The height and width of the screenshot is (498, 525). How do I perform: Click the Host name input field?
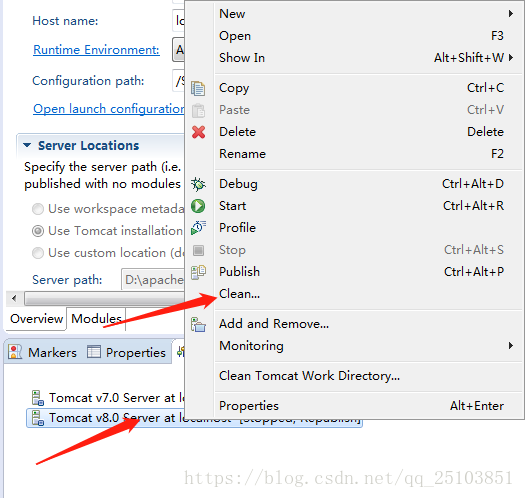click(178, 21)
